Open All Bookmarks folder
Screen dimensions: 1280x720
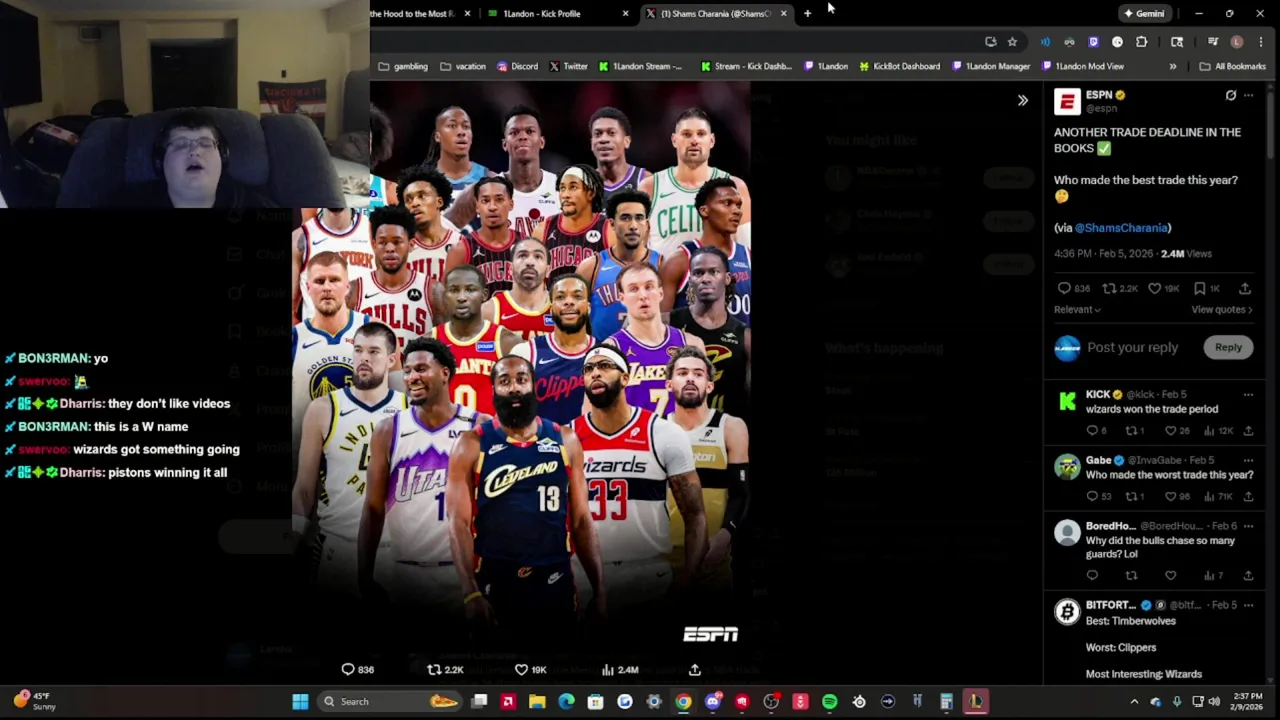[1233, 66]
